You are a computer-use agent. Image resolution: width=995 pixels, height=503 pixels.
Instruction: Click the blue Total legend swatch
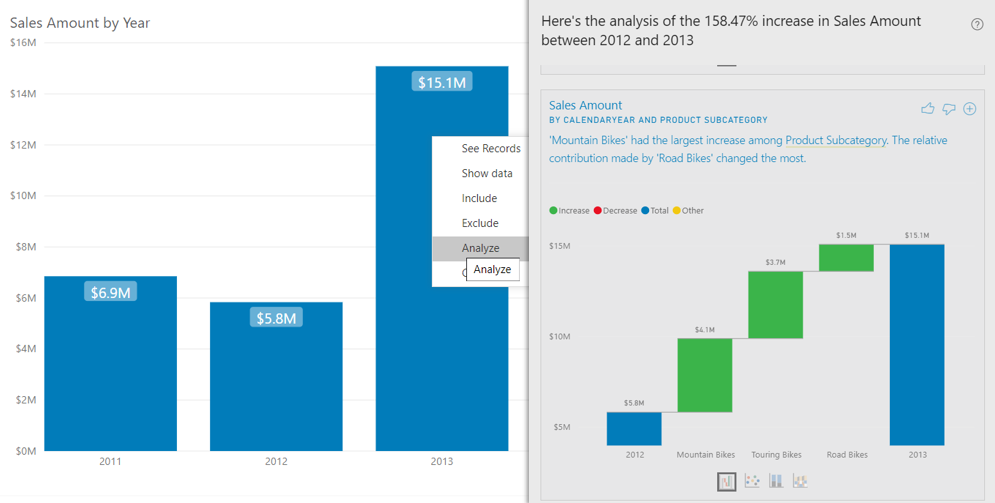tap(645, 211)
